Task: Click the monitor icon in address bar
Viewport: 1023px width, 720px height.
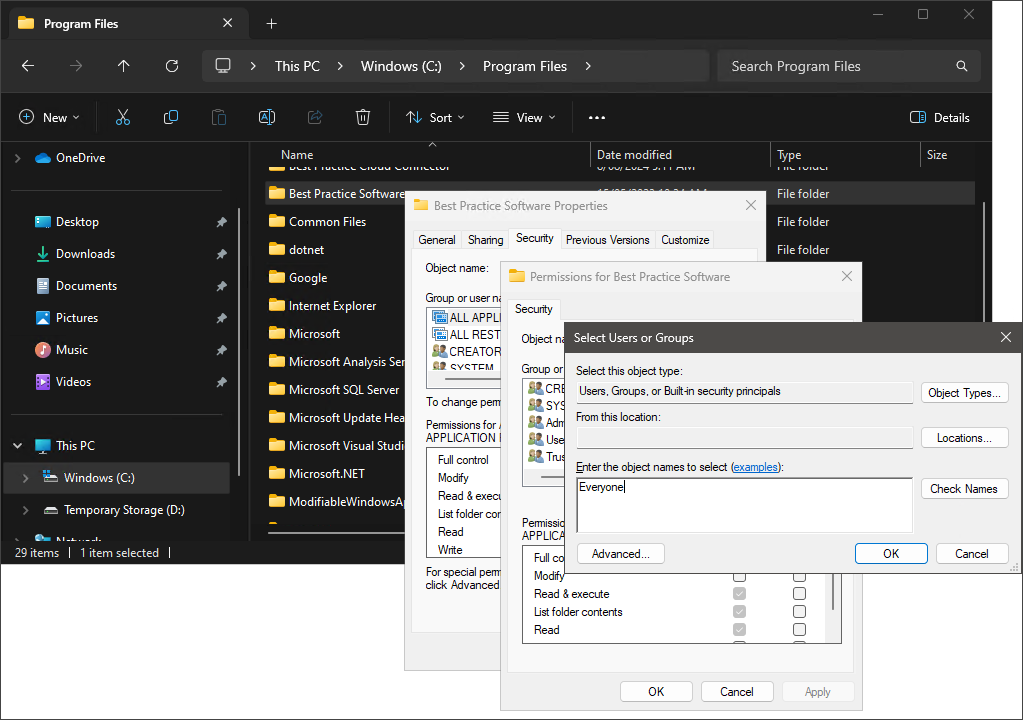Action: (x=223, y=66)
